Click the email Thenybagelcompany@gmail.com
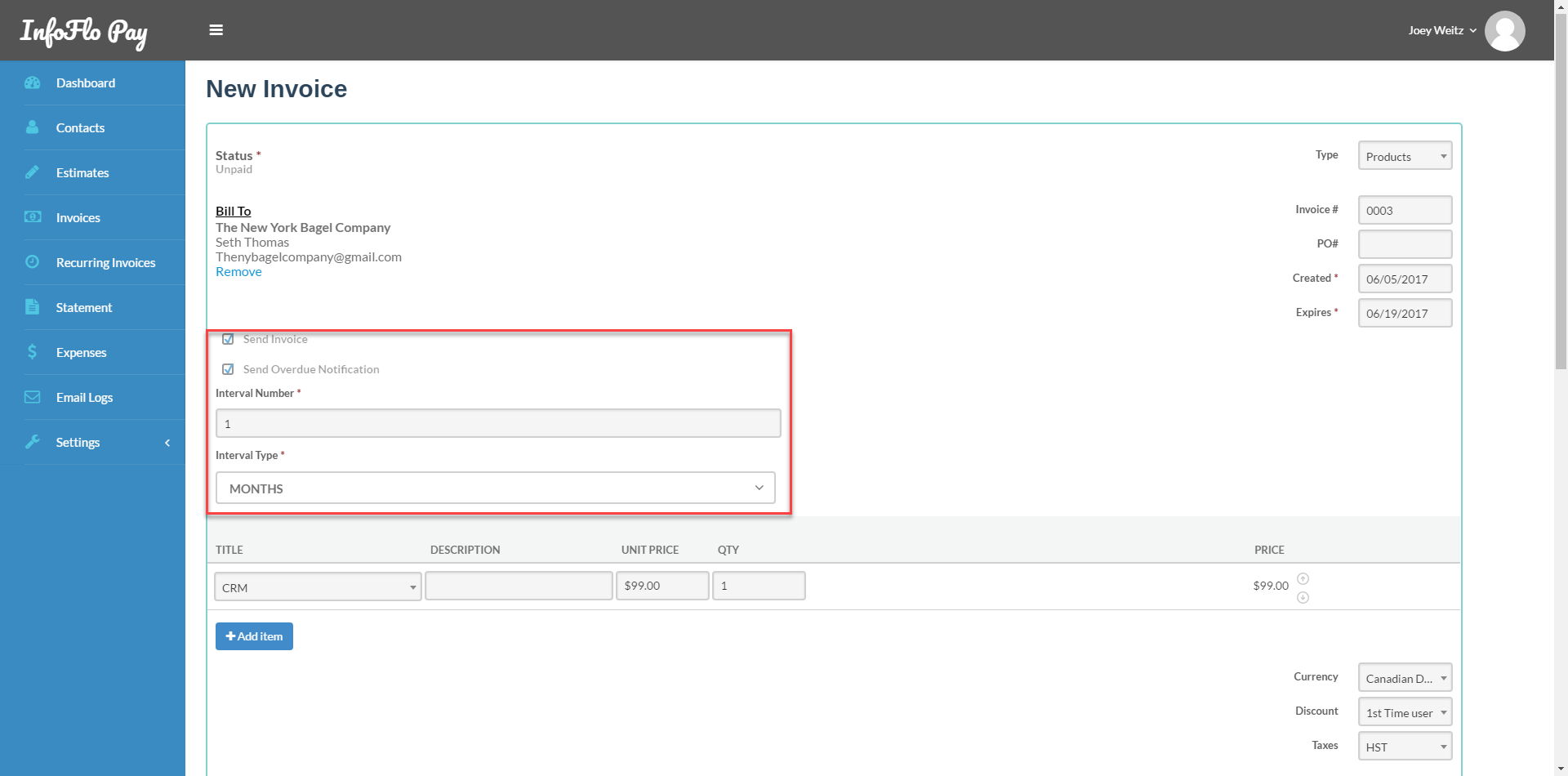The height and width of the screenshot is (776, 1568). [x=309, y=256]
